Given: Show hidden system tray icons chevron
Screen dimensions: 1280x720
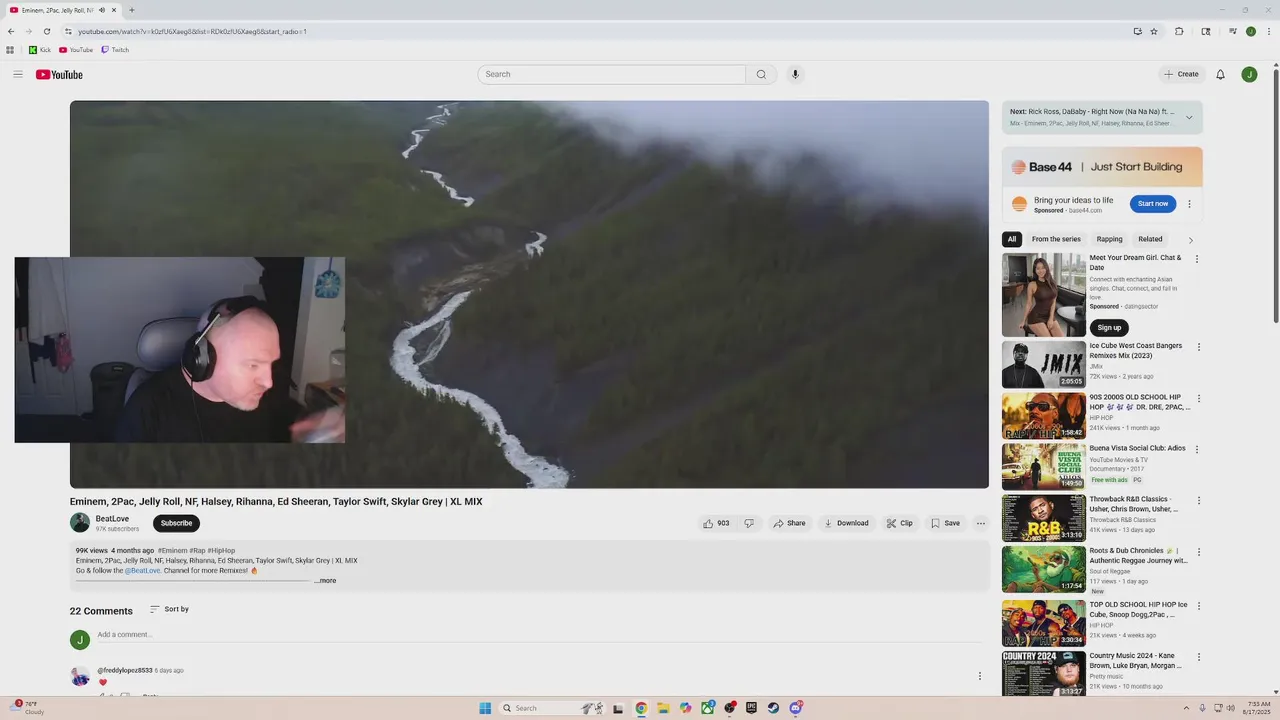Looking at the screenshot, I should (x=1186, y=708).
